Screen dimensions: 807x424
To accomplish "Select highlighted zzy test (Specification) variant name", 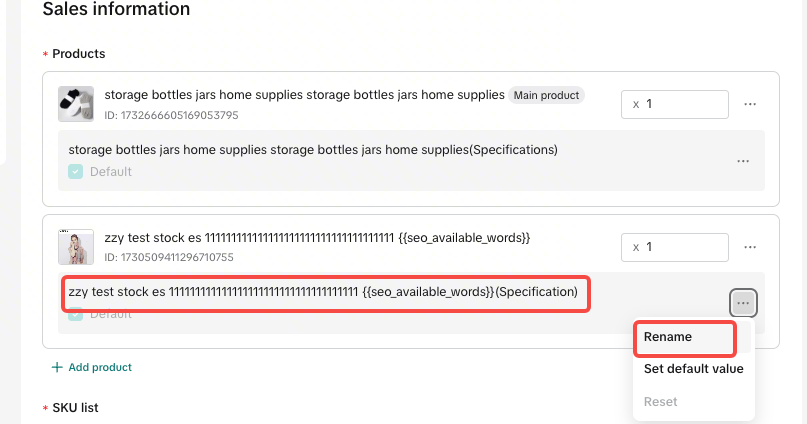I will 323,292.
